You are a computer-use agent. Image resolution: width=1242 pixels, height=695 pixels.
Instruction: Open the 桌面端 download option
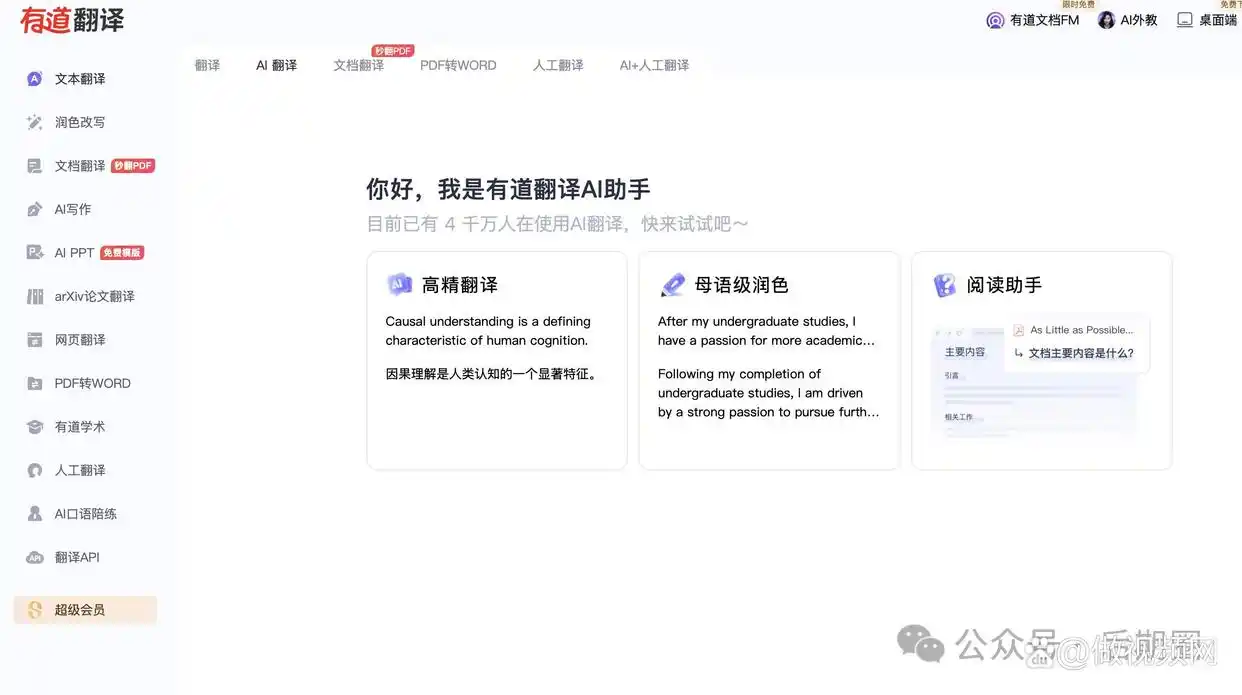tap(1204, 19)
